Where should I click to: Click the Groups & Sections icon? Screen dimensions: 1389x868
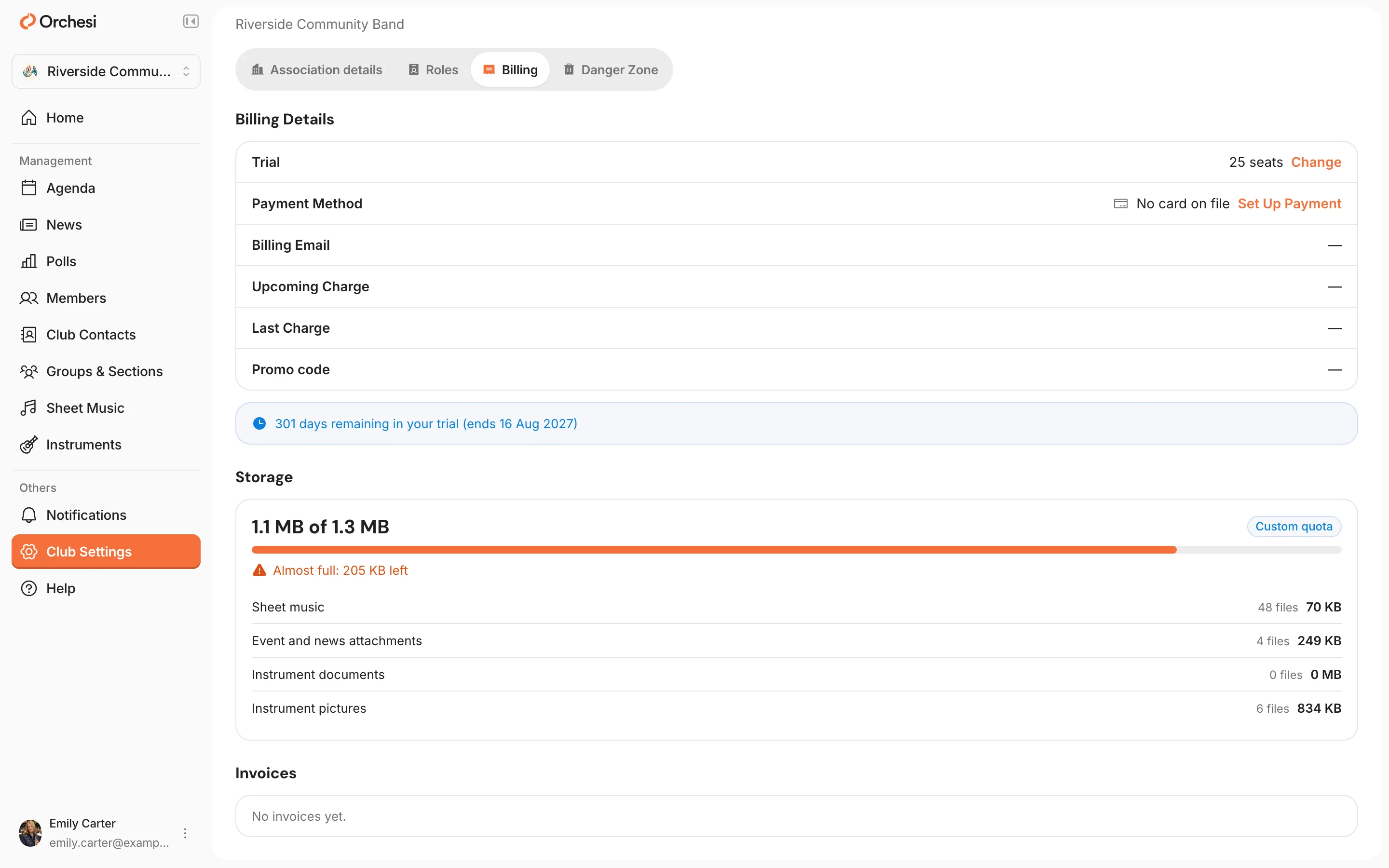click(29, 371)
